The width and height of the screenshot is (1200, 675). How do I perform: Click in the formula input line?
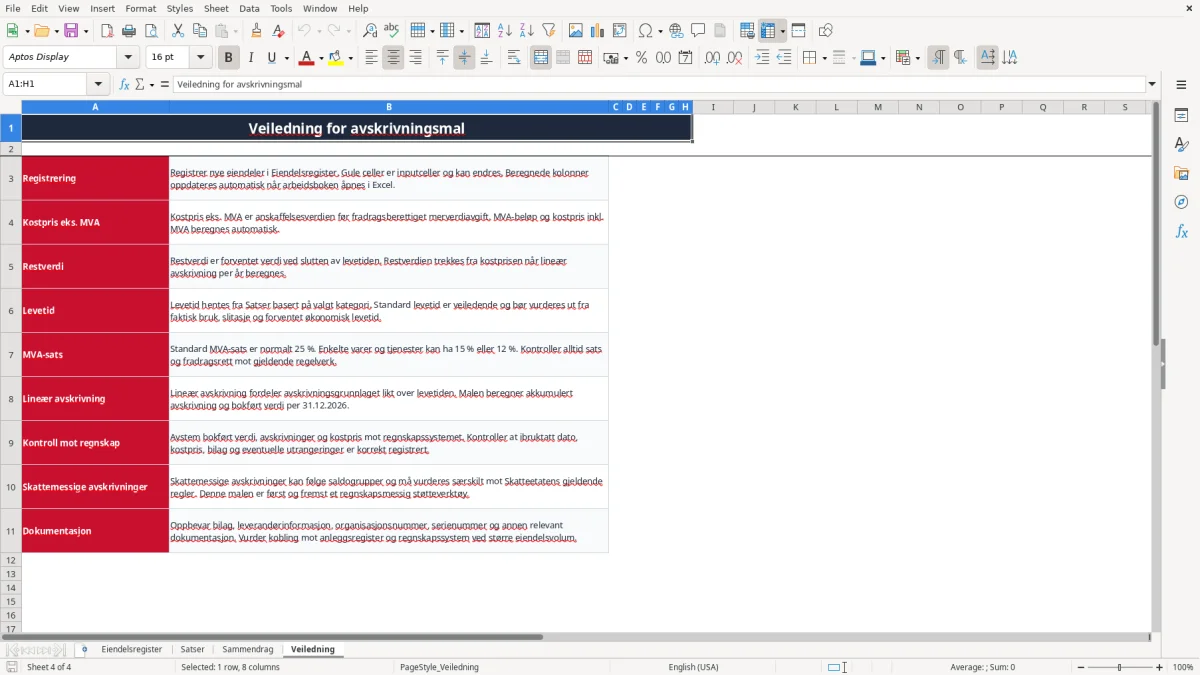pyautogui.click(x=658, y=84)
